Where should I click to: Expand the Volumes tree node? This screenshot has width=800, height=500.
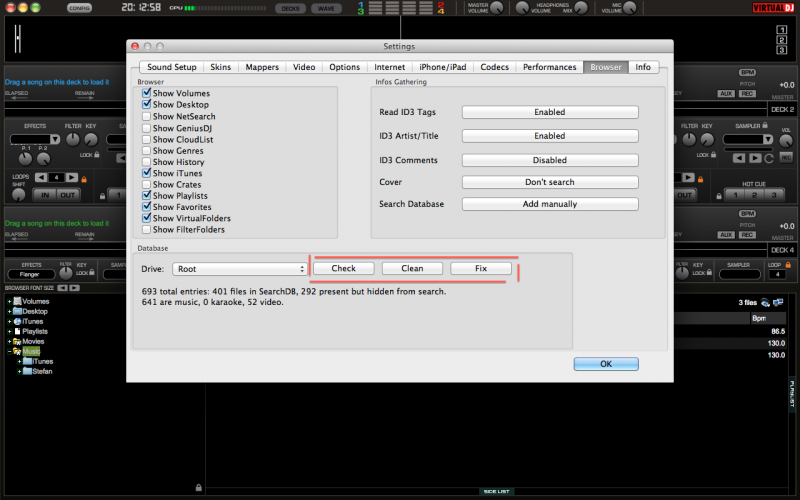(9, 302)
